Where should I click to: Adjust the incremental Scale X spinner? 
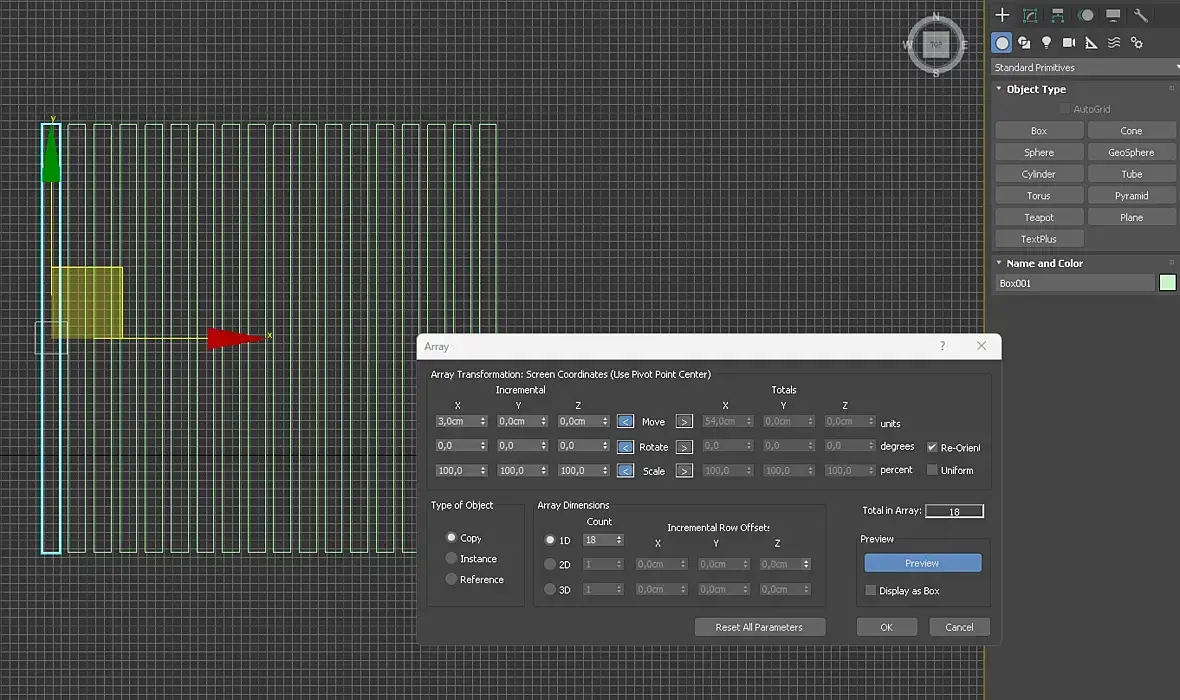coord(483,470)
